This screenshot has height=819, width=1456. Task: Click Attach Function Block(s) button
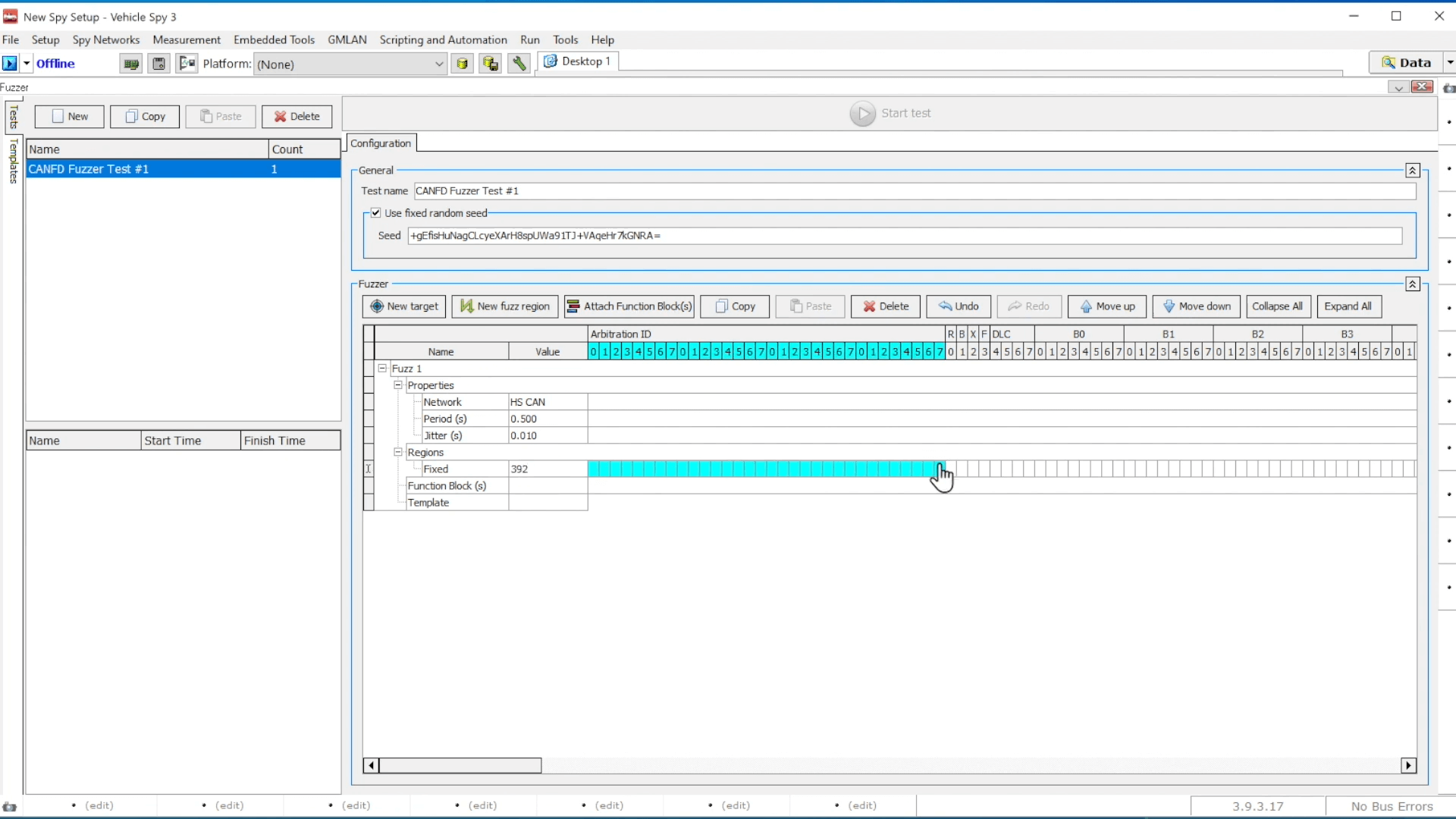tap(629, 306)
